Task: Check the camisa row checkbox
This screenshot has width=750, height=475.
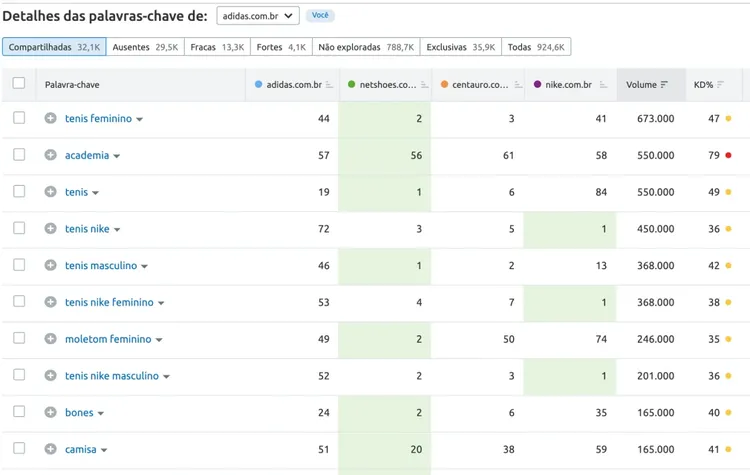Action: [x=19, y=449]
